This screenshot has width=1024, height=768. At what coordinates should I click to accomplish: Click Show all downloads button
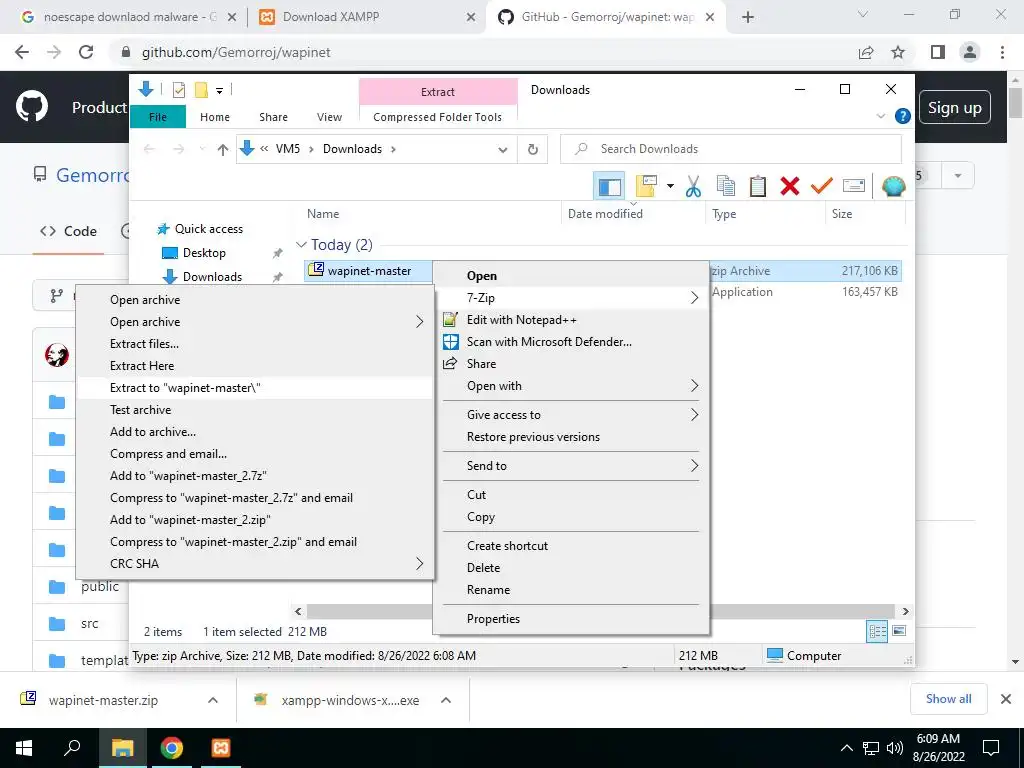pos(948,699)
